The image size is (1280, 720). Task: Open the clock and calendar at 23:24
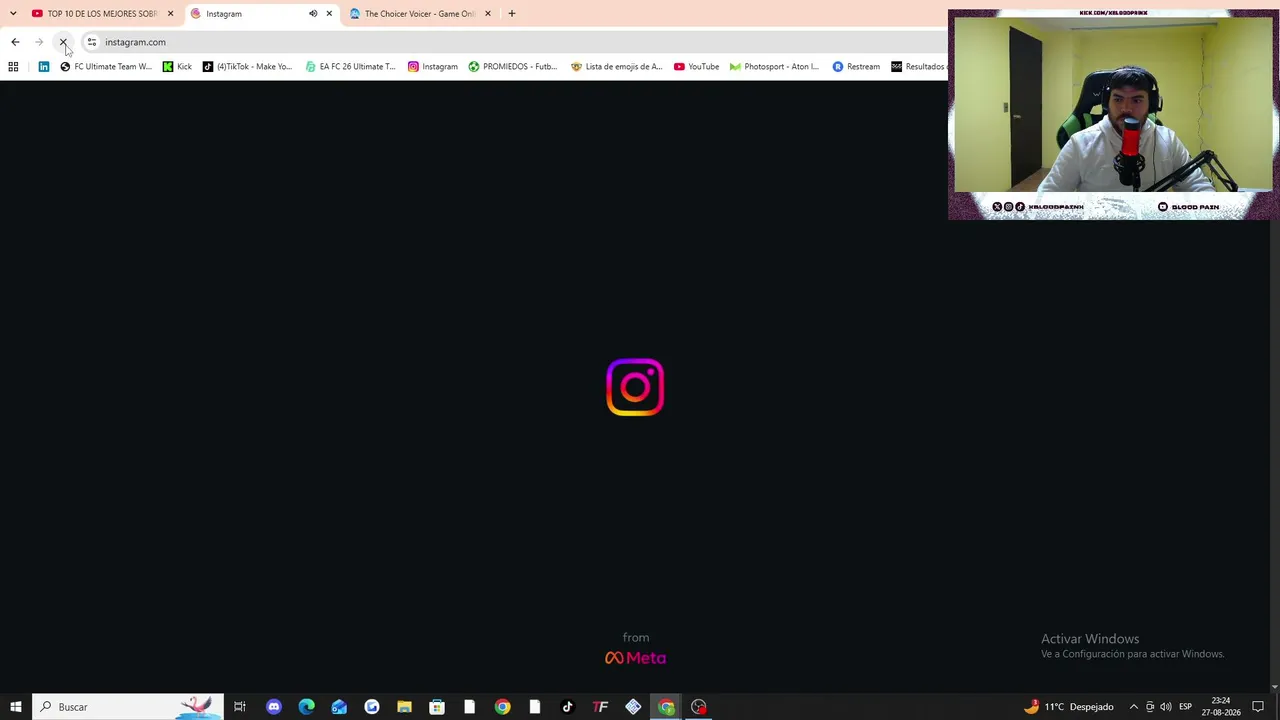point(1221,707)
